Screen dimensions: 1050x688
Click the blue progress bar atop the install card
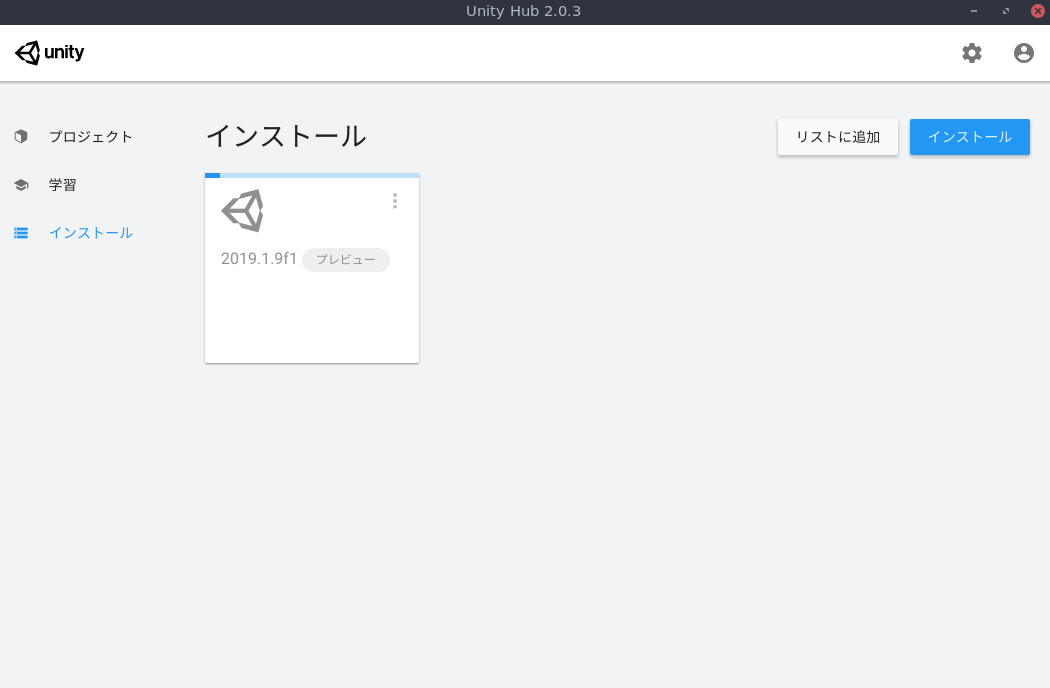pyautogui.click(x=211, y=174)
